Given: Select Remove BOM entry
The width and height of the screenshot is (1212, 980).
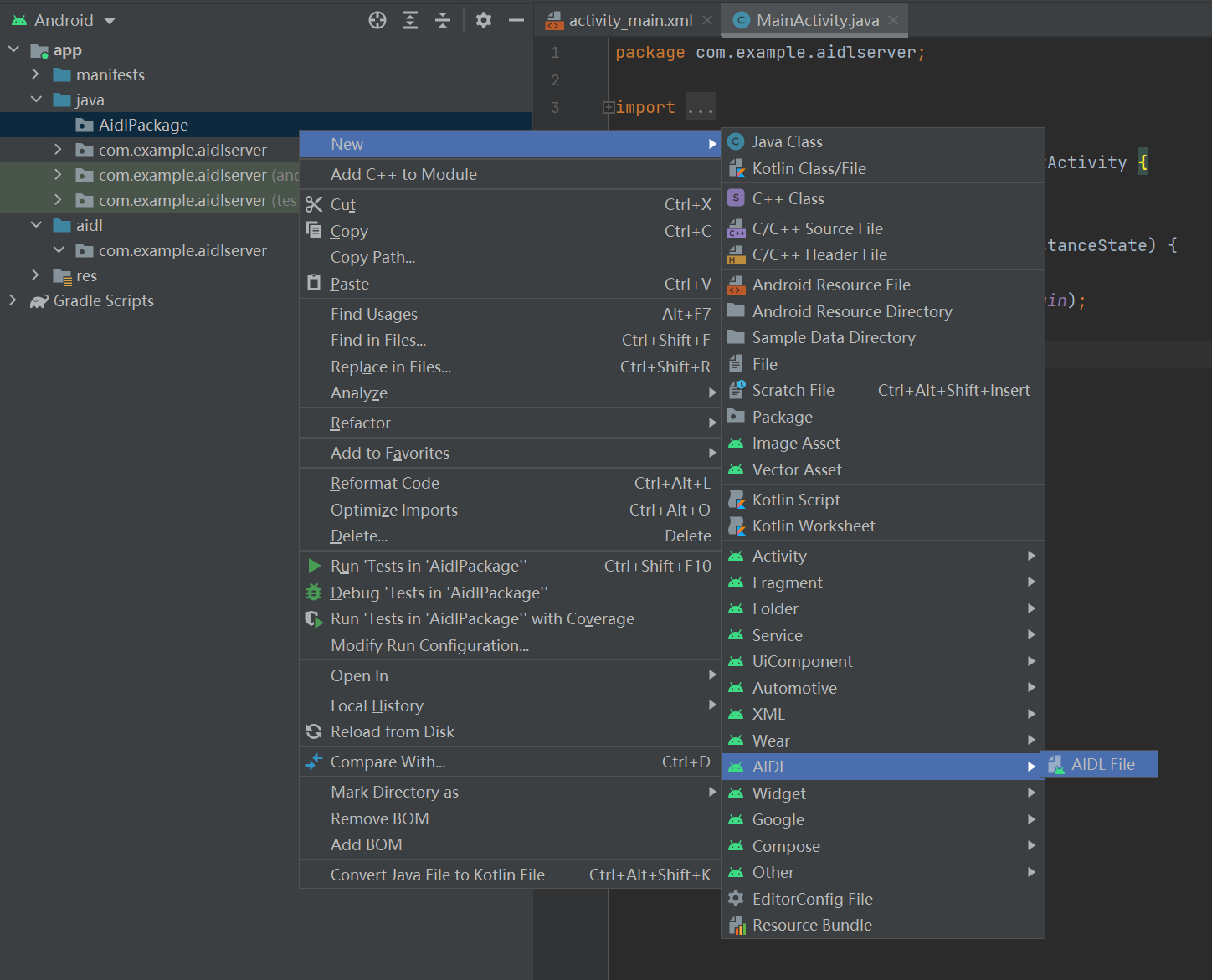Looking at the screenshot, I should tap(510, 818).
